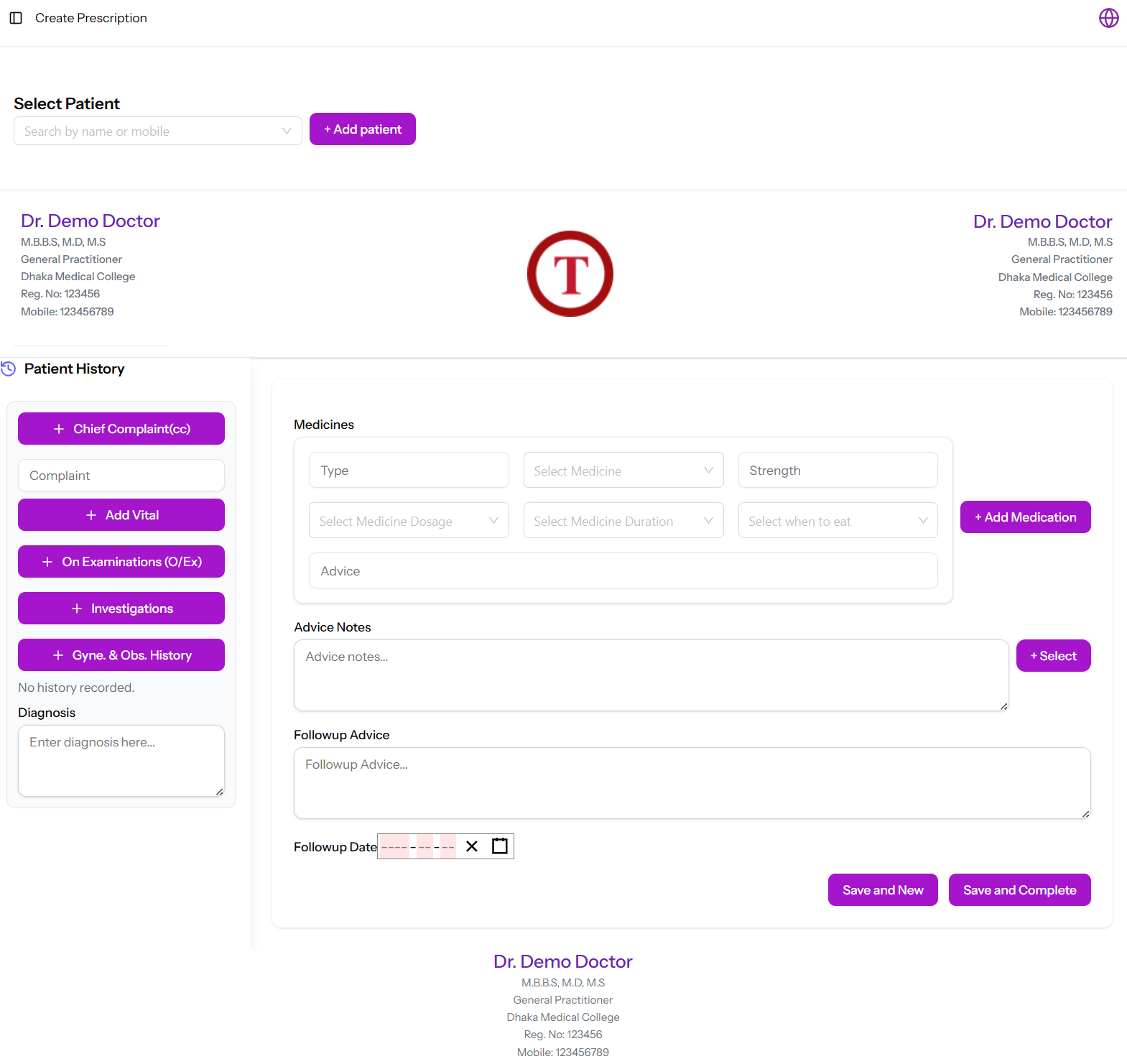Open Select Medicine Duration dropdown
This screenshot has width=1127, height=1064.
point(623,521)
